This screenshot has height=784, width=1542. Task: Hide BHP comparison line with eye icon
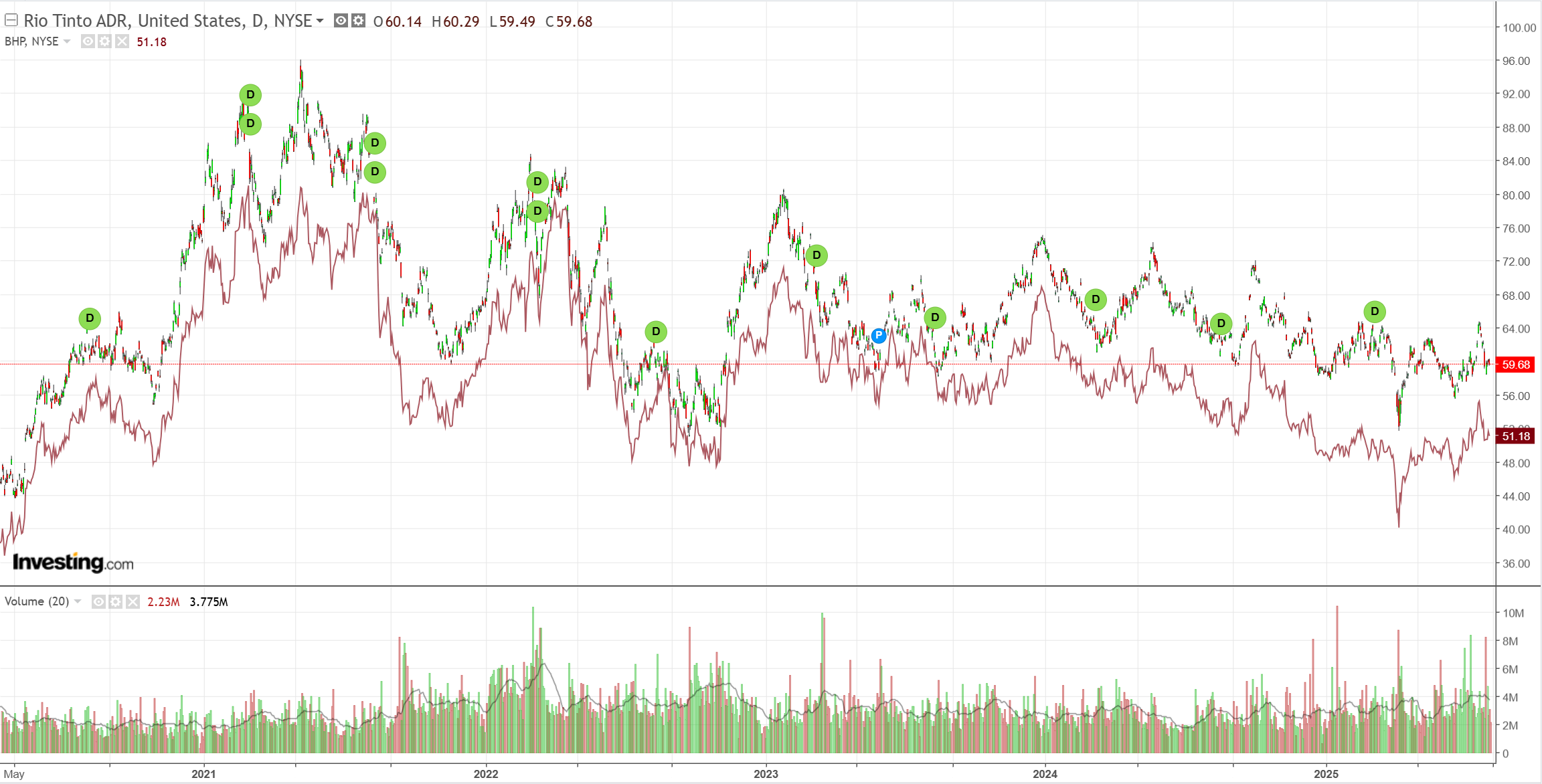88,41
